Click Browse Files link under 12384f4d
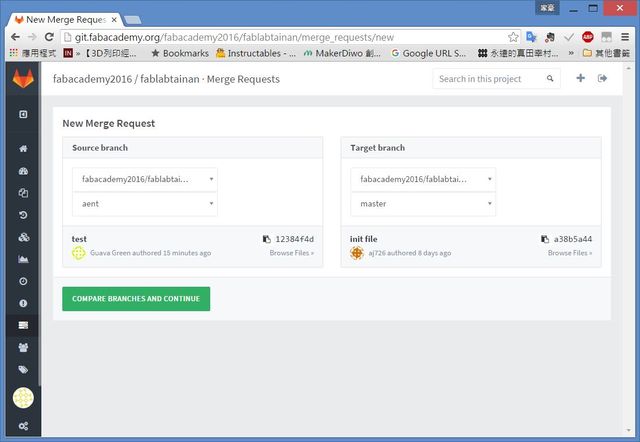 [x=291, y=253]
